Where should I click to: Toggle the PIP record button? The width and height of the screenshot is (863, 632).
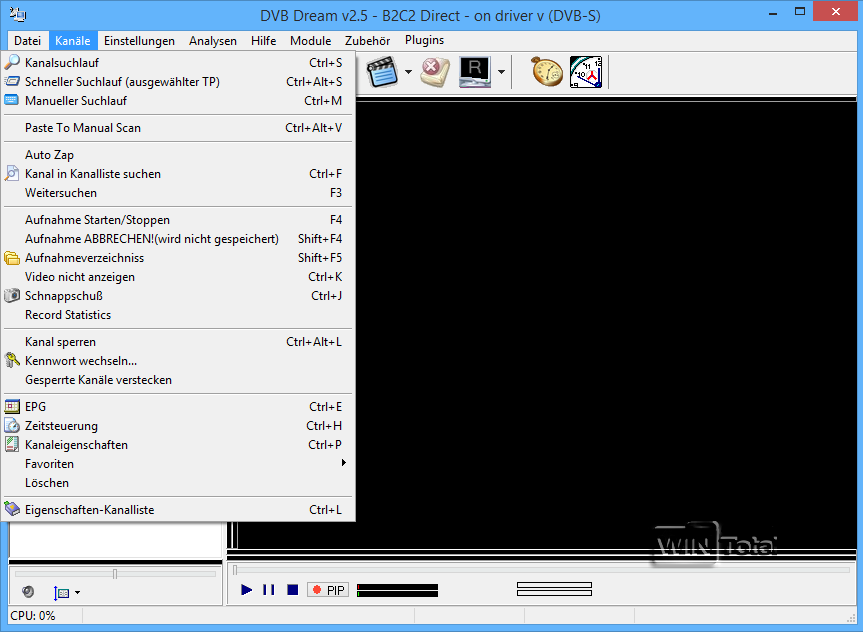[x=328, y=590]
